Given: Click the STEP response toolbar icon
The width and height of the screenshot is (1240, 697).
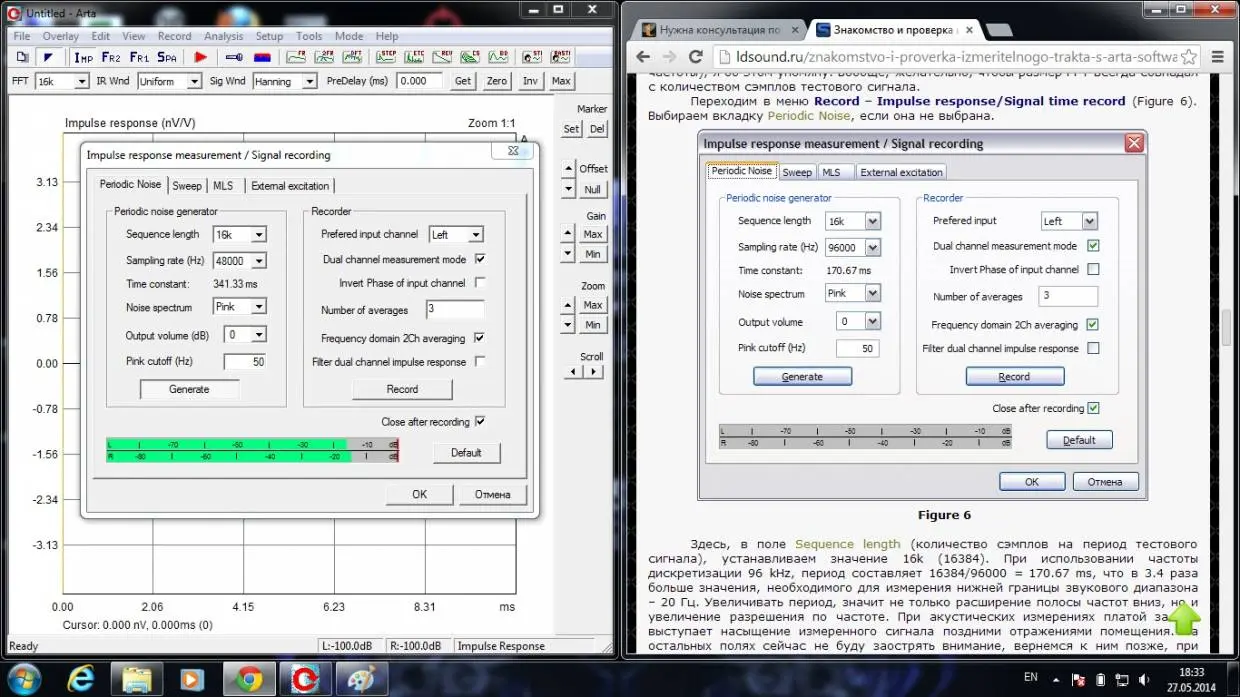Looking at the screenshot, I should [387, 57].
